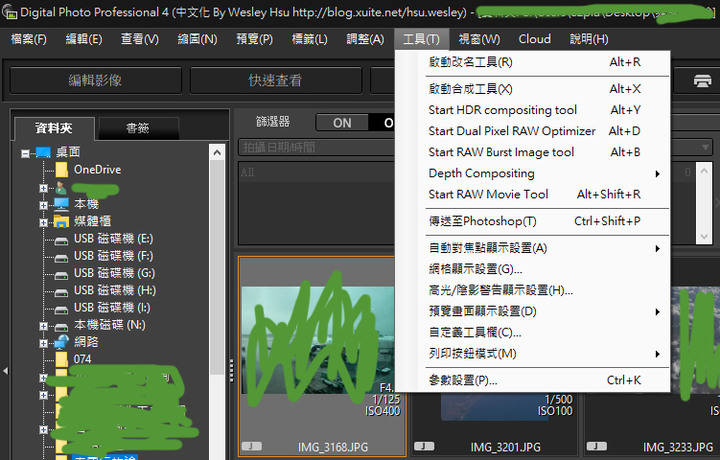720x460 pixels.
Task: Click the JPEG badge on IMG_3168.JPG
Action: click(252, 446)
